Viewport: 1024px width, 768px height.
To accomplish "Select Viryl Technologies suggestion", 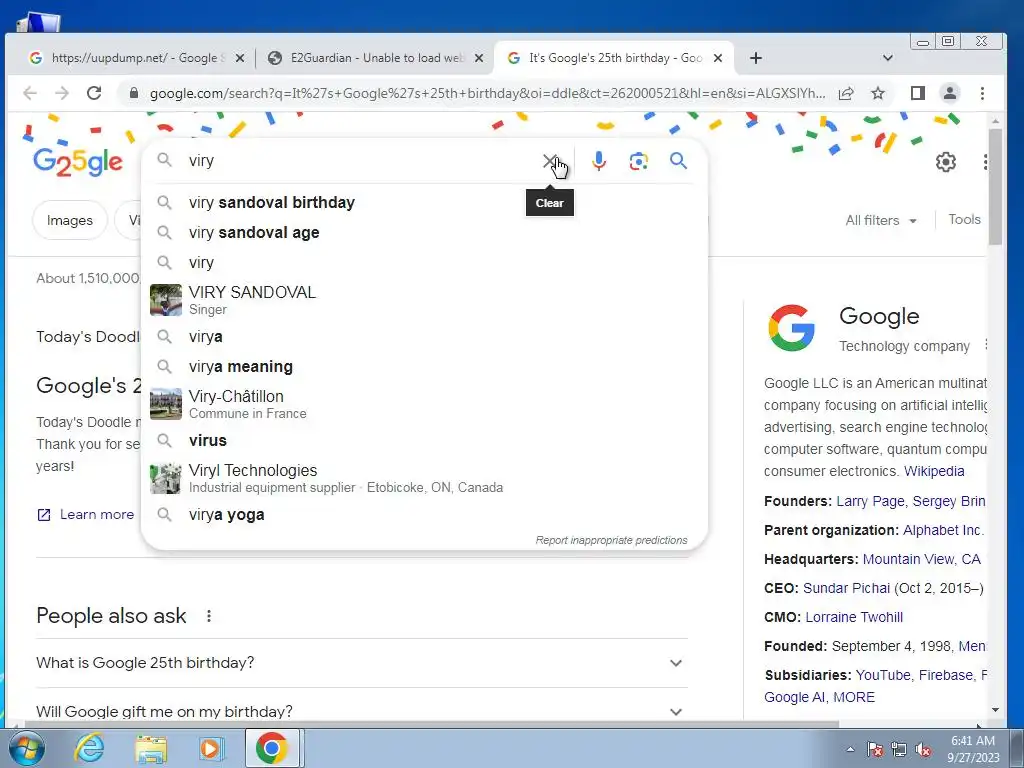I will (424, 478).
